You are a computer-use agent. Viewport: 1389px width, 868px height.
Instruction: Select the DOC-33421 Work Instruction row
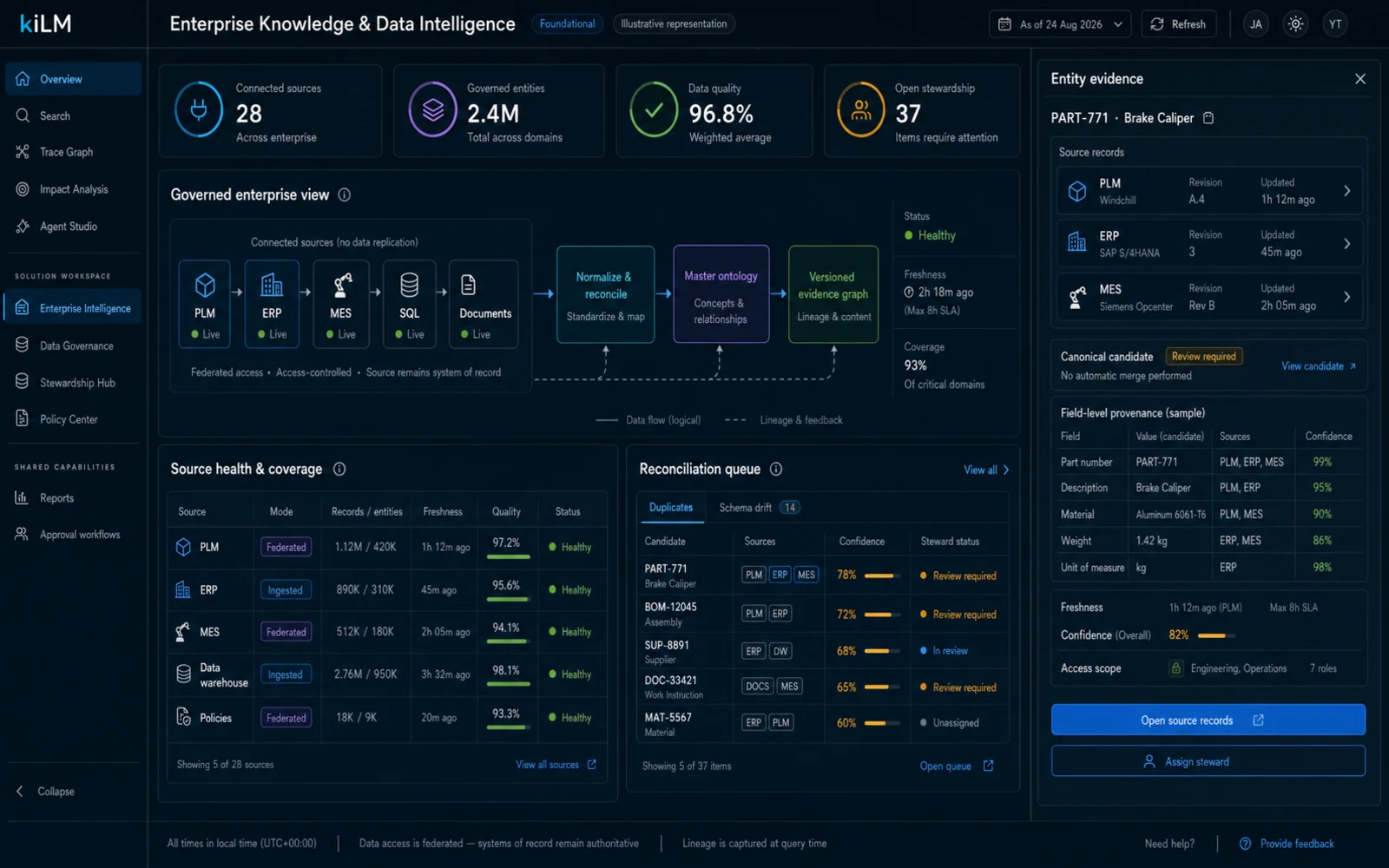[822, 687]
